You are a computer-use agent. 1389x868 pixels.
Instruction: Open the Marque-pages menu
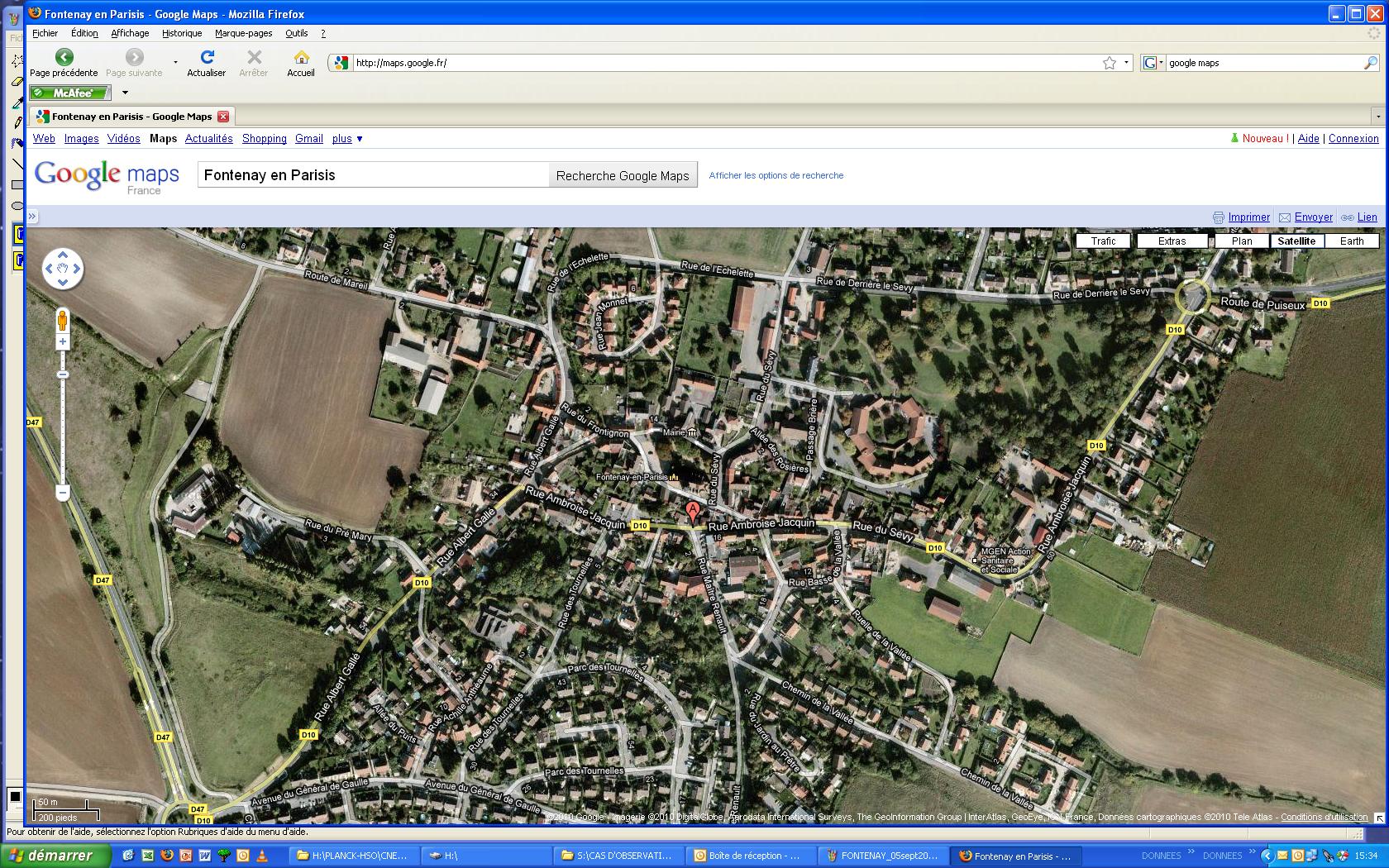point(243,33)
